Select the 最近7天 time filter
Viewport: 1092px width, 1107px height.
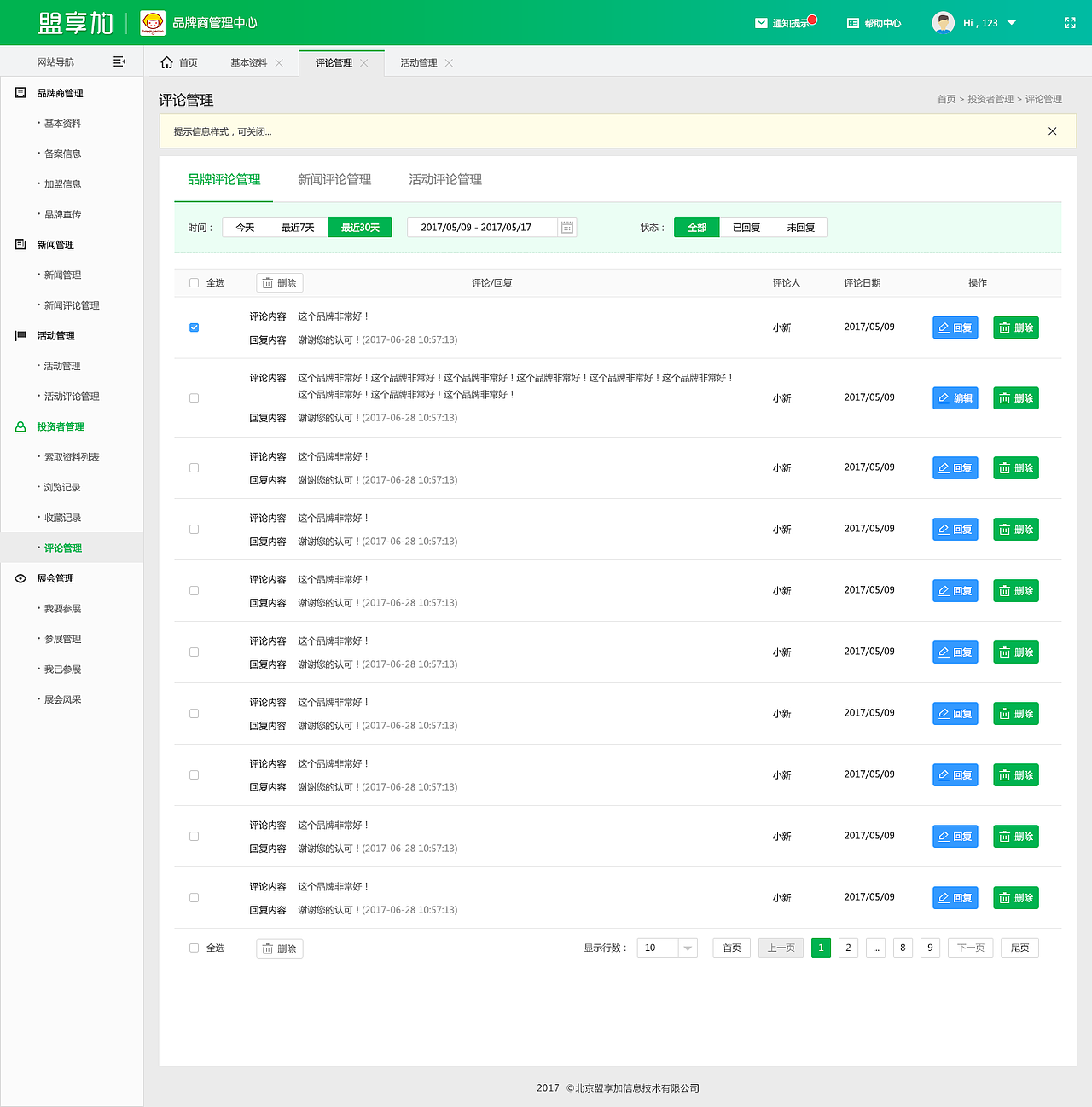298,228
